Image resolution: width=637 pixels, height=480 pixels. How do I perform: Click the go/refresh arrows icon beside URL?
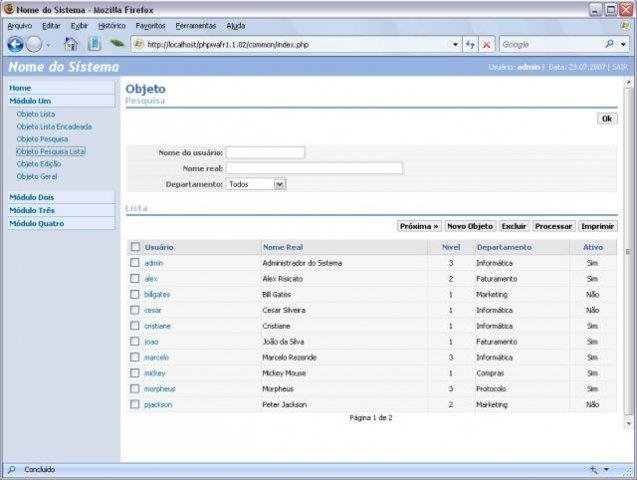pos(470,45)
